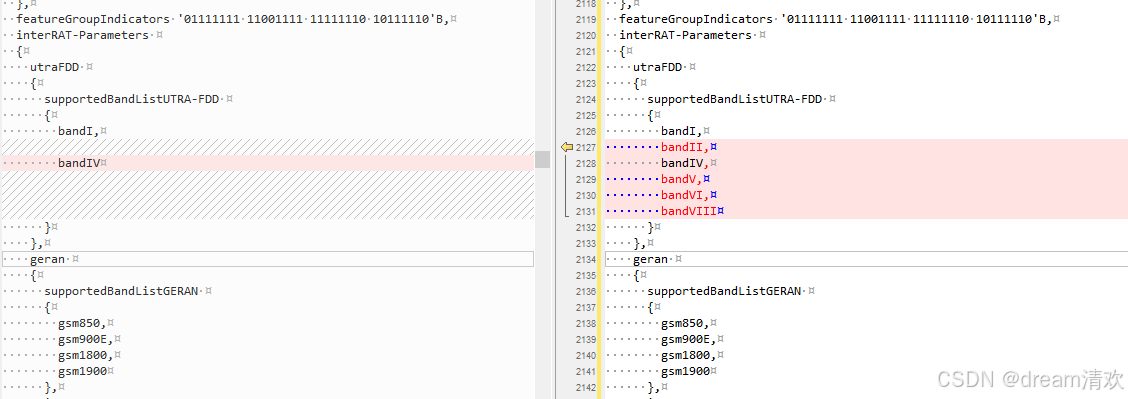
Task: Click line number 2136 in the gutter
Action: click(x=587, y=291)
